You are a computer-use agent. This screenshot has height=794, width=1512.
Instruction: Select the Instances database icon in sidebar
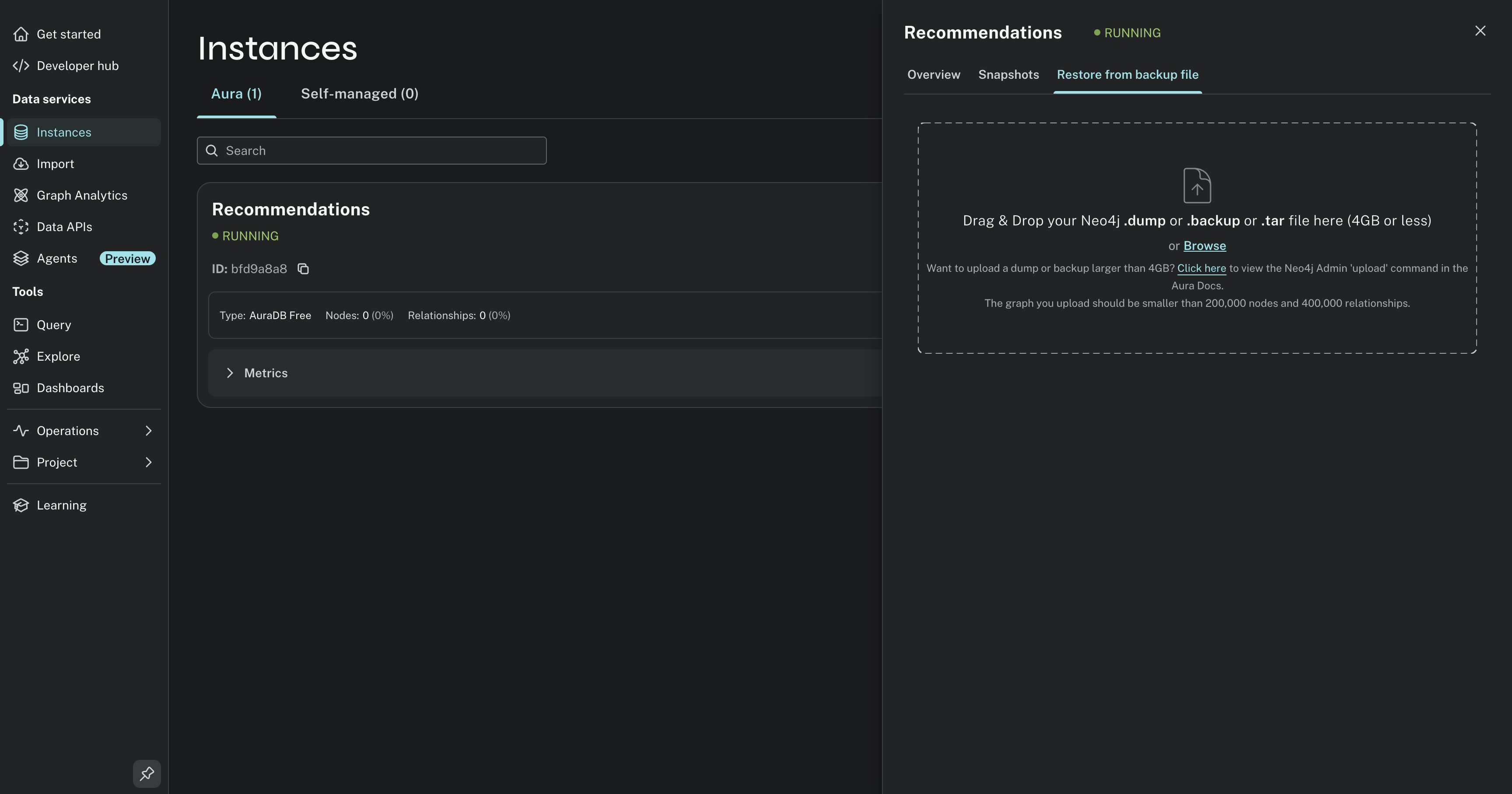(x=21, y=132)
